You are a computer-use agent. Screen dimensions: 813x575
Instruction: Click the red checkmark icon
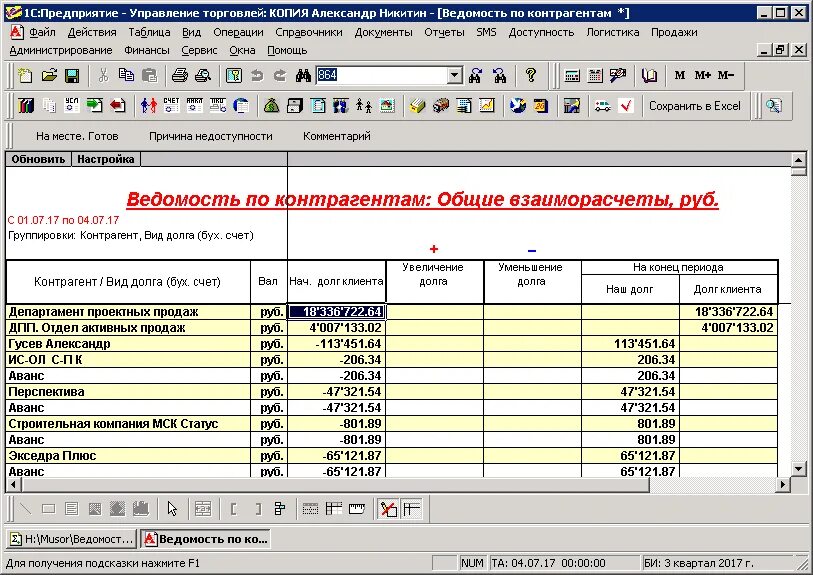tap(626, 106)
